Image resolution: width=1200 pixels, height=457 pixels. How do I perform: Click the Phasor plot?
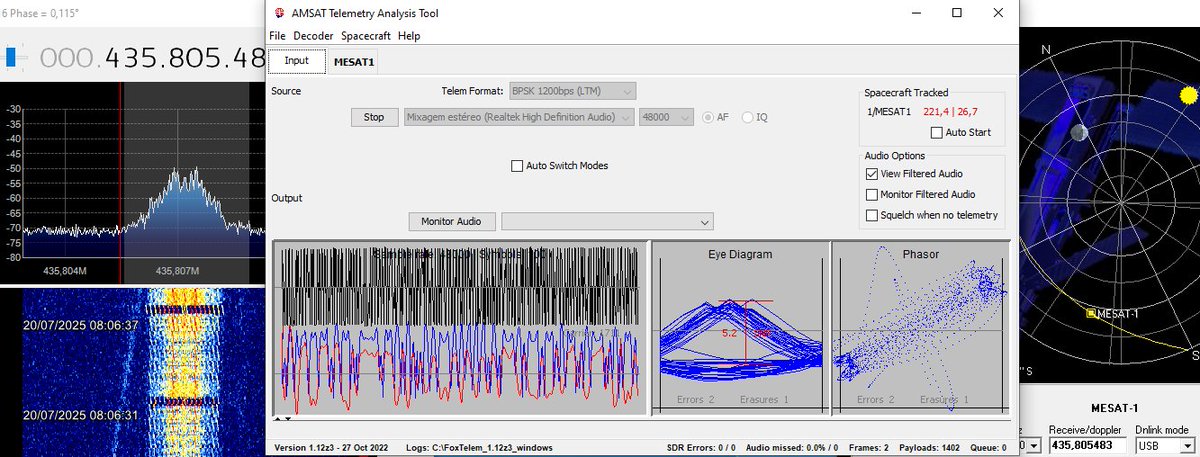pyautogui.click(x=920, y=328)
